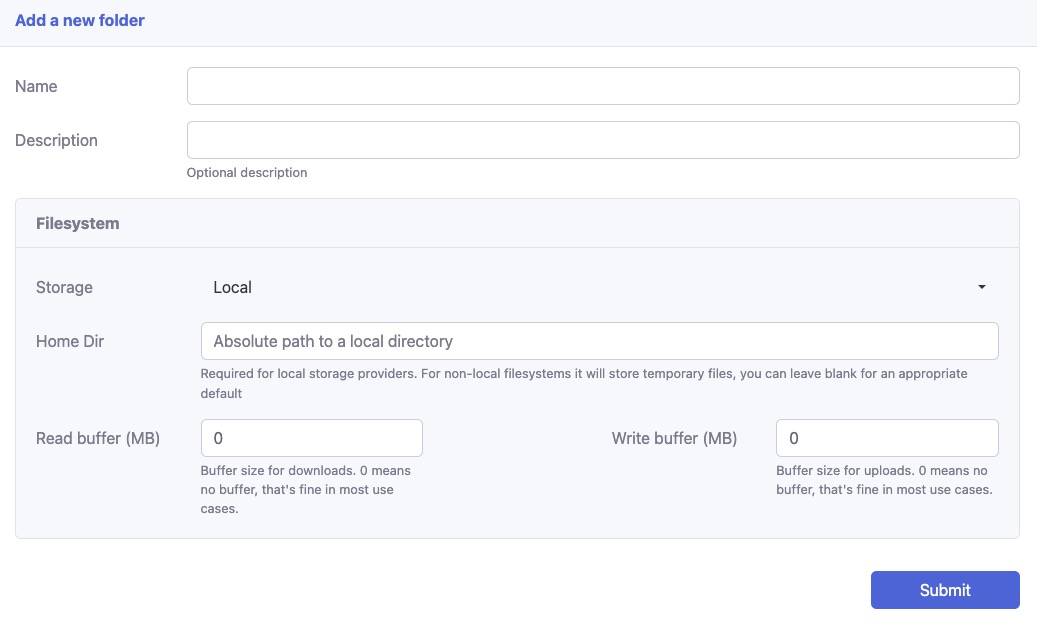The height and width of the screenshot is (624, 1037).
Task: Click the Description field label
Action: click(56, 141)
